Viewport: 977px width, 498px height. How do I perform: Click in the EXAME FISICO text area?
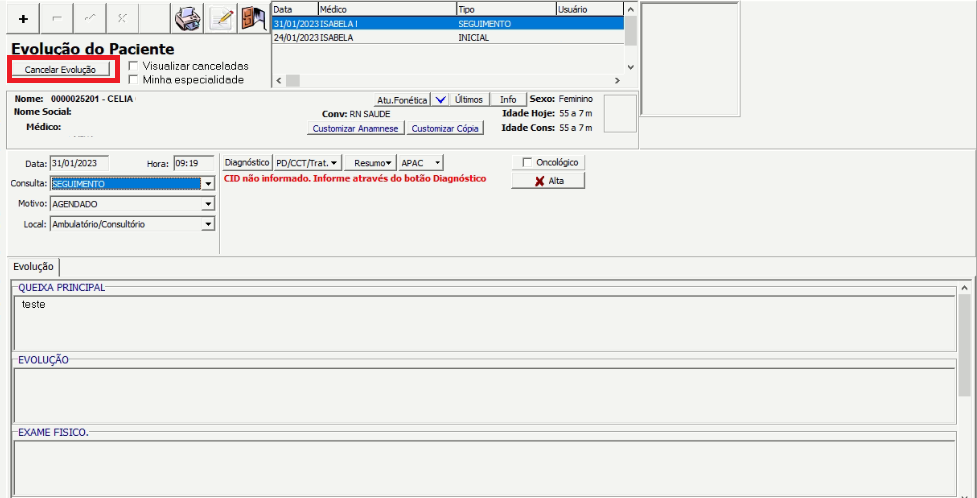(485, 469)
